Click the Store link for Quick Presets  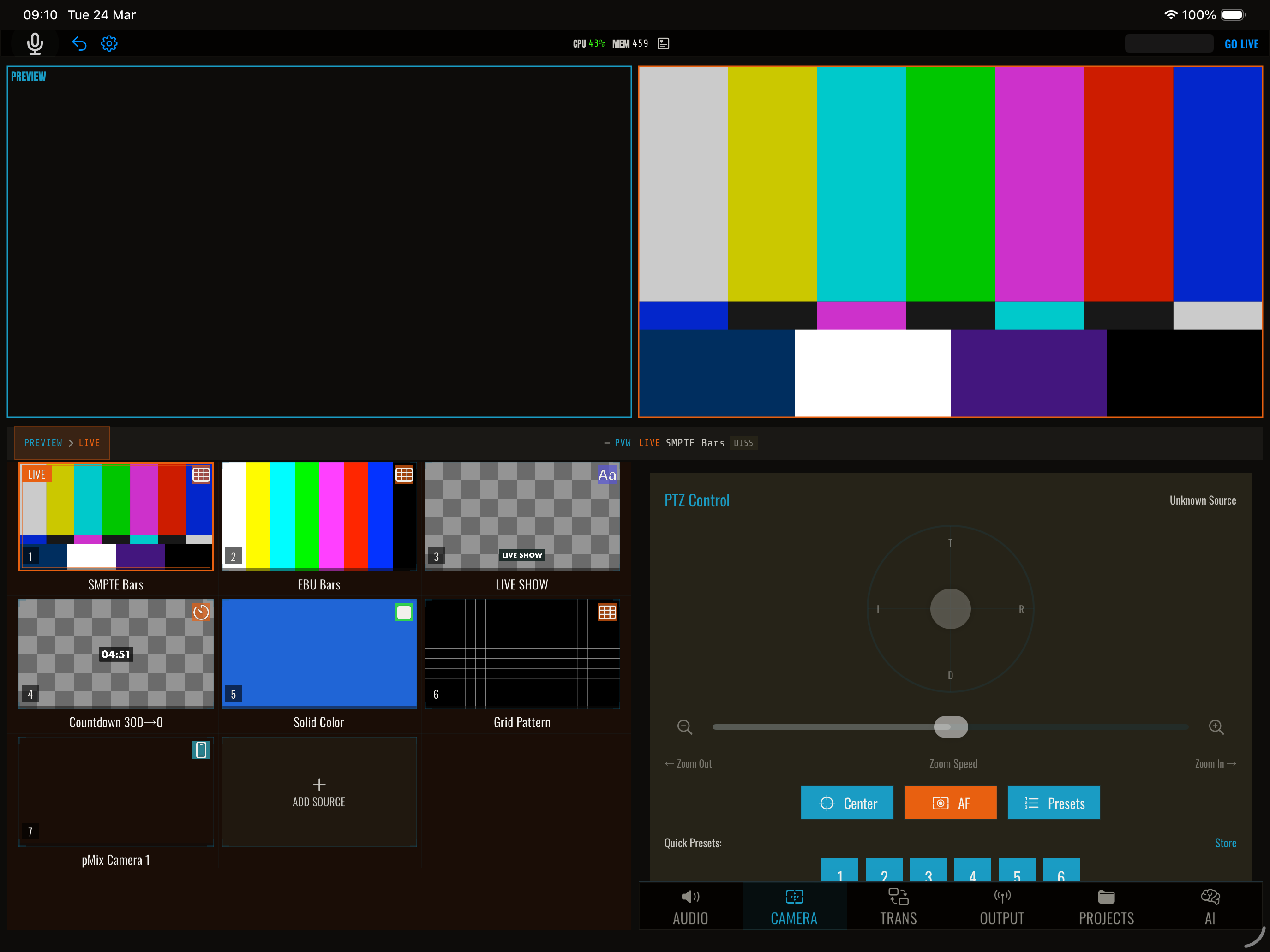coord(1226,842)
